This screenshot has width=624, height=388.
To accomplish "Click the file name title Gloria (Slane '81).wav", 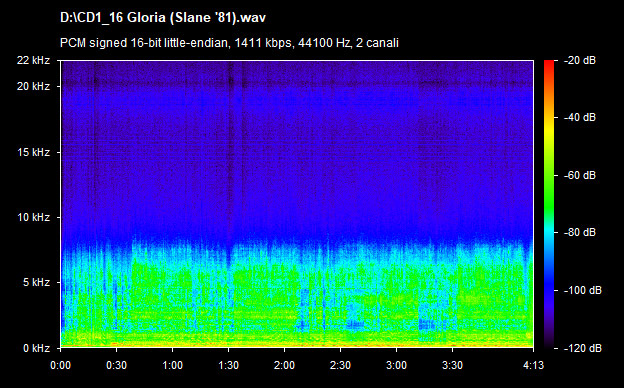I will pyautogui.click(x=163, y=18).
